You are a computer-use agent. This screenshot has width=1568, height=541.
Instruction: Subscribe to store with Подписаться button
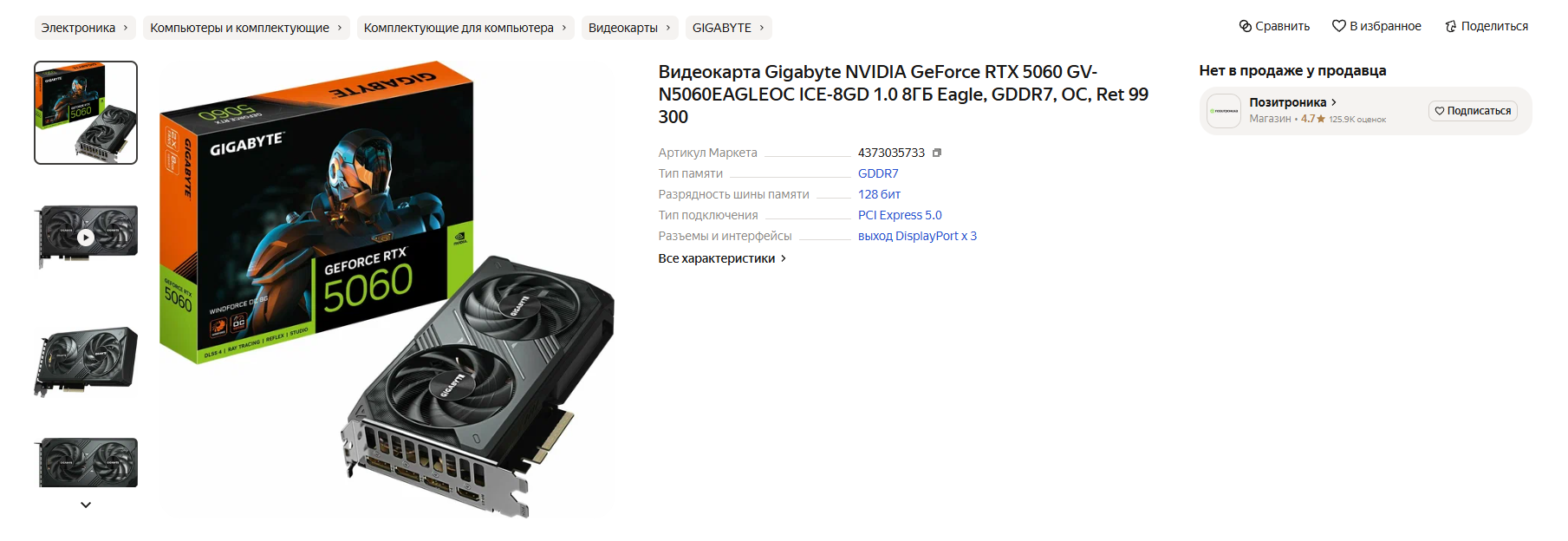click(x=1473, y=111)
